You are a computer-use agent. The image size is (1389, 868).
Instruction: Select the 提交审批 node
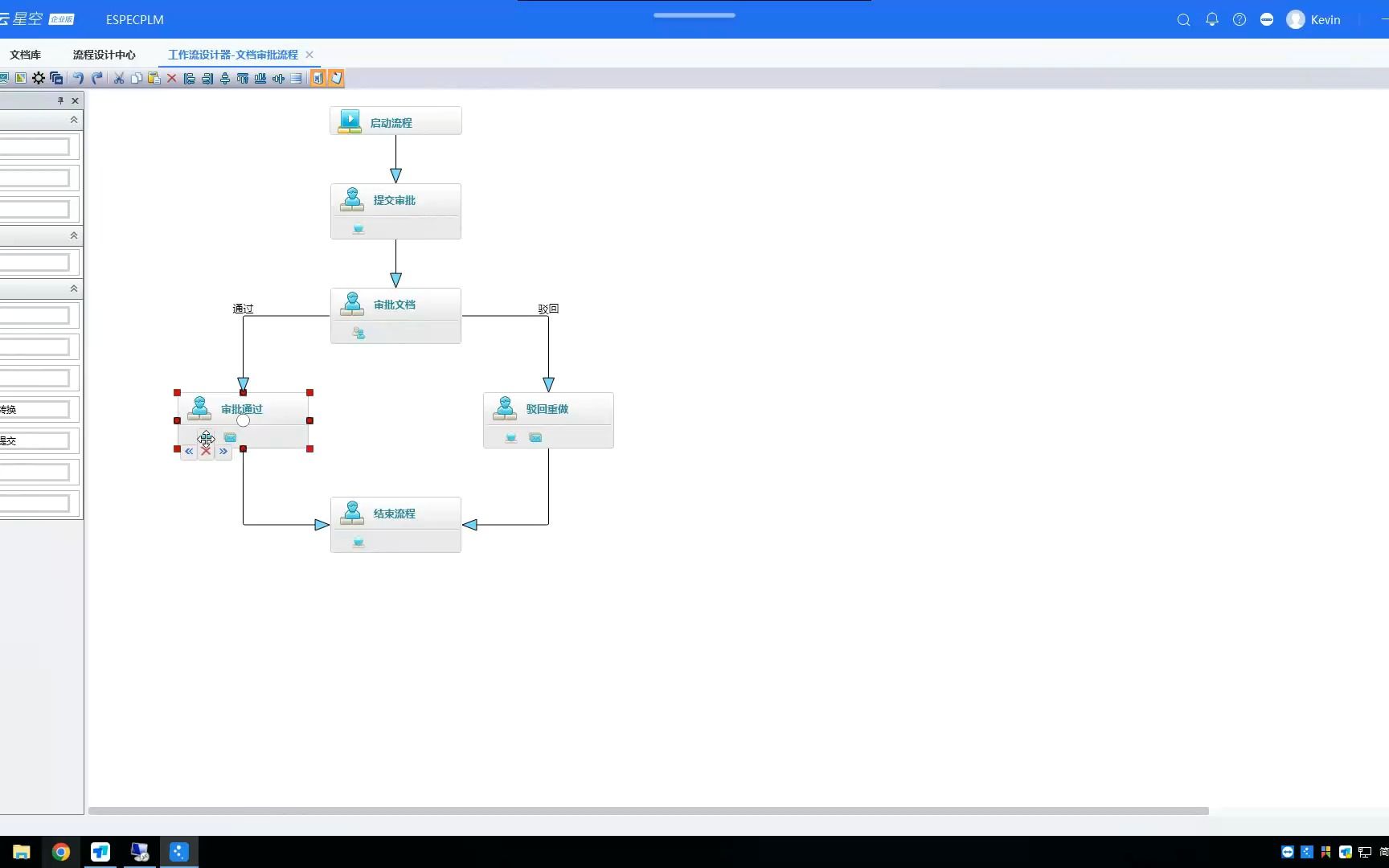[395, 211]
